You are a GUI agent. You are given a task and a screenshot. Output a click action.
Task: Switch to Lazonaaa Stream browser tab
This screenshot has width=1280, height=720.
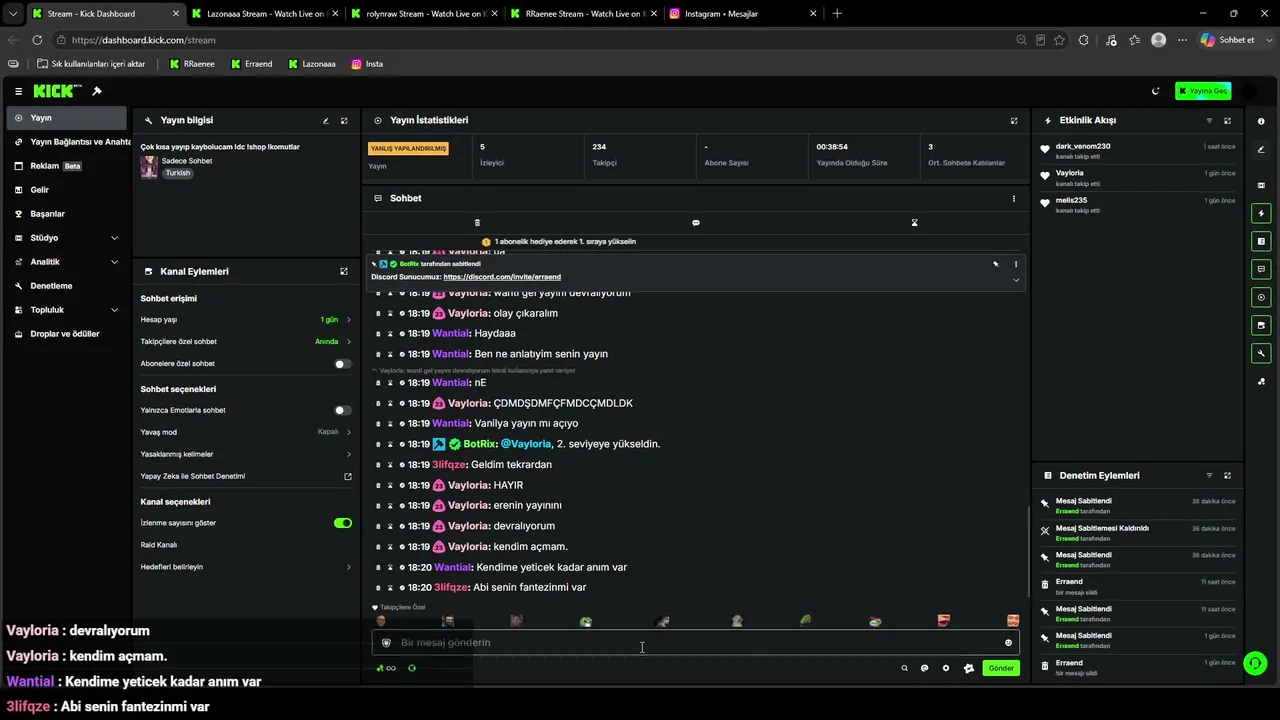click(264, 14)
